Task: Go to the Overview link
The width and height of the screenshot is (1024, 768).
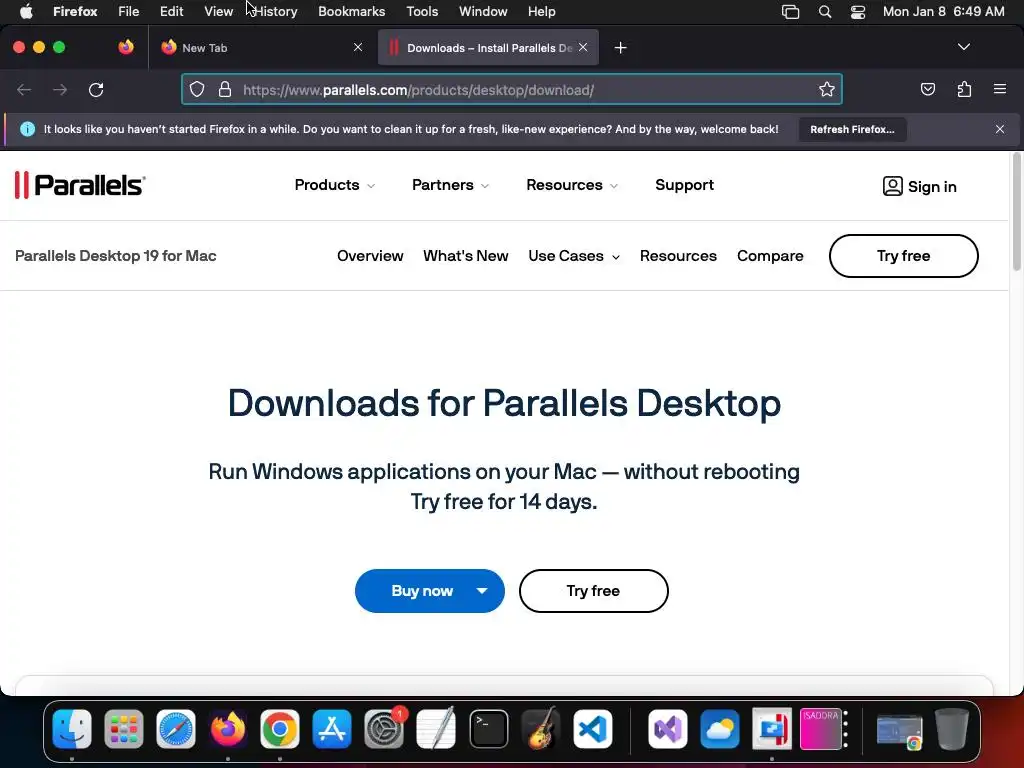Action: pos(370,256)
